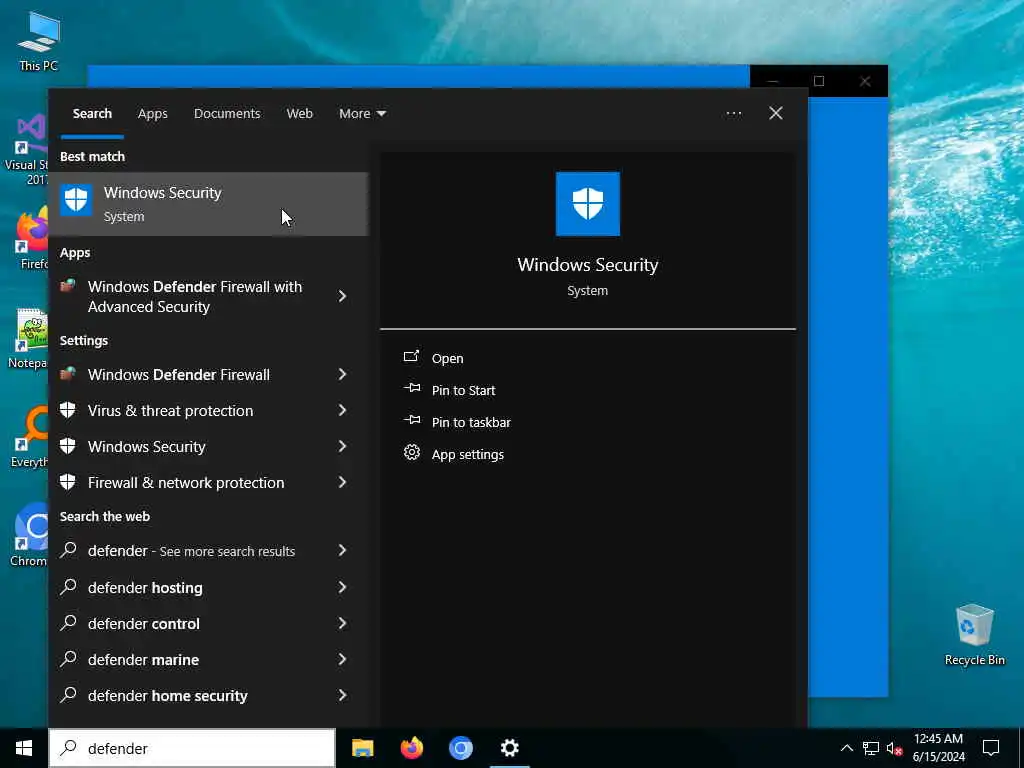Select the This PC desktop icon
The height and width of the screenshot is (768, 1024).
click(39, 41)
